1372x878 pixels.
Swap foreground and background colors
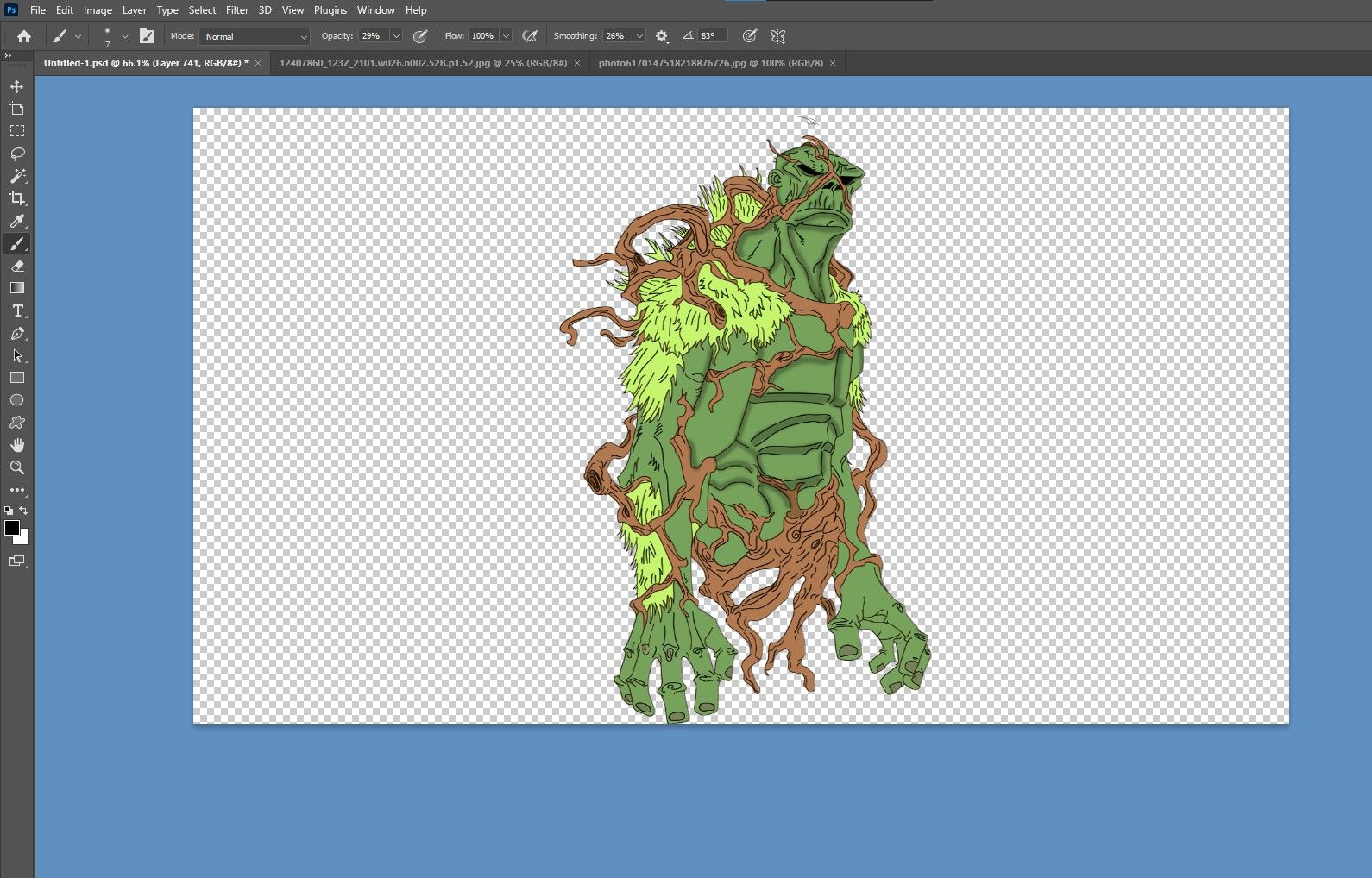pyautogui.click(x=23, y=511)
